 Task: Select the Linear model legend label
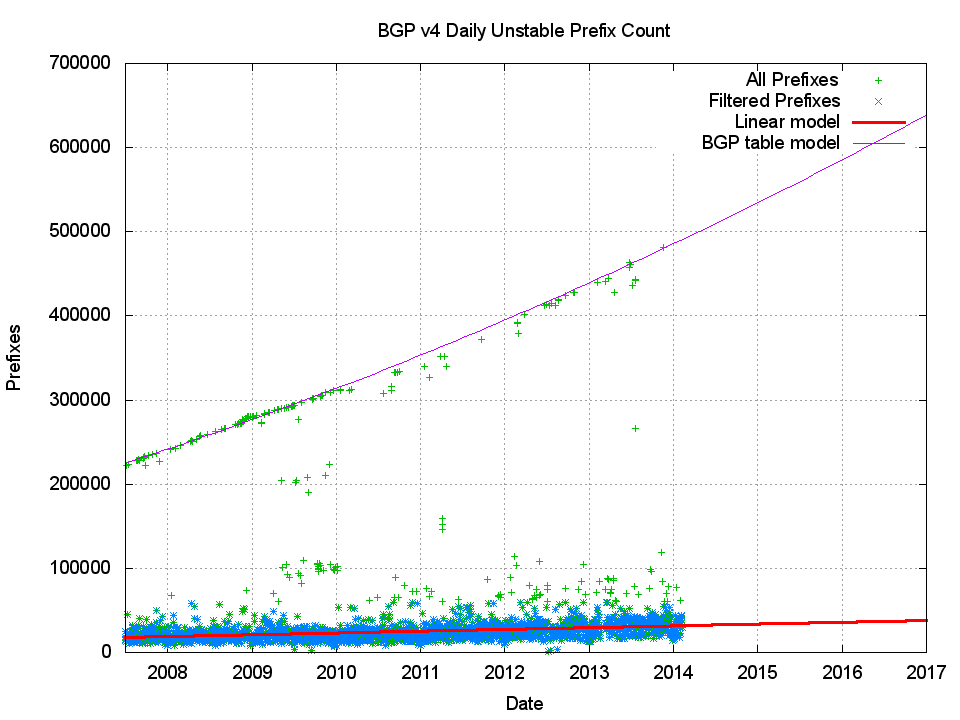[786, 122]
